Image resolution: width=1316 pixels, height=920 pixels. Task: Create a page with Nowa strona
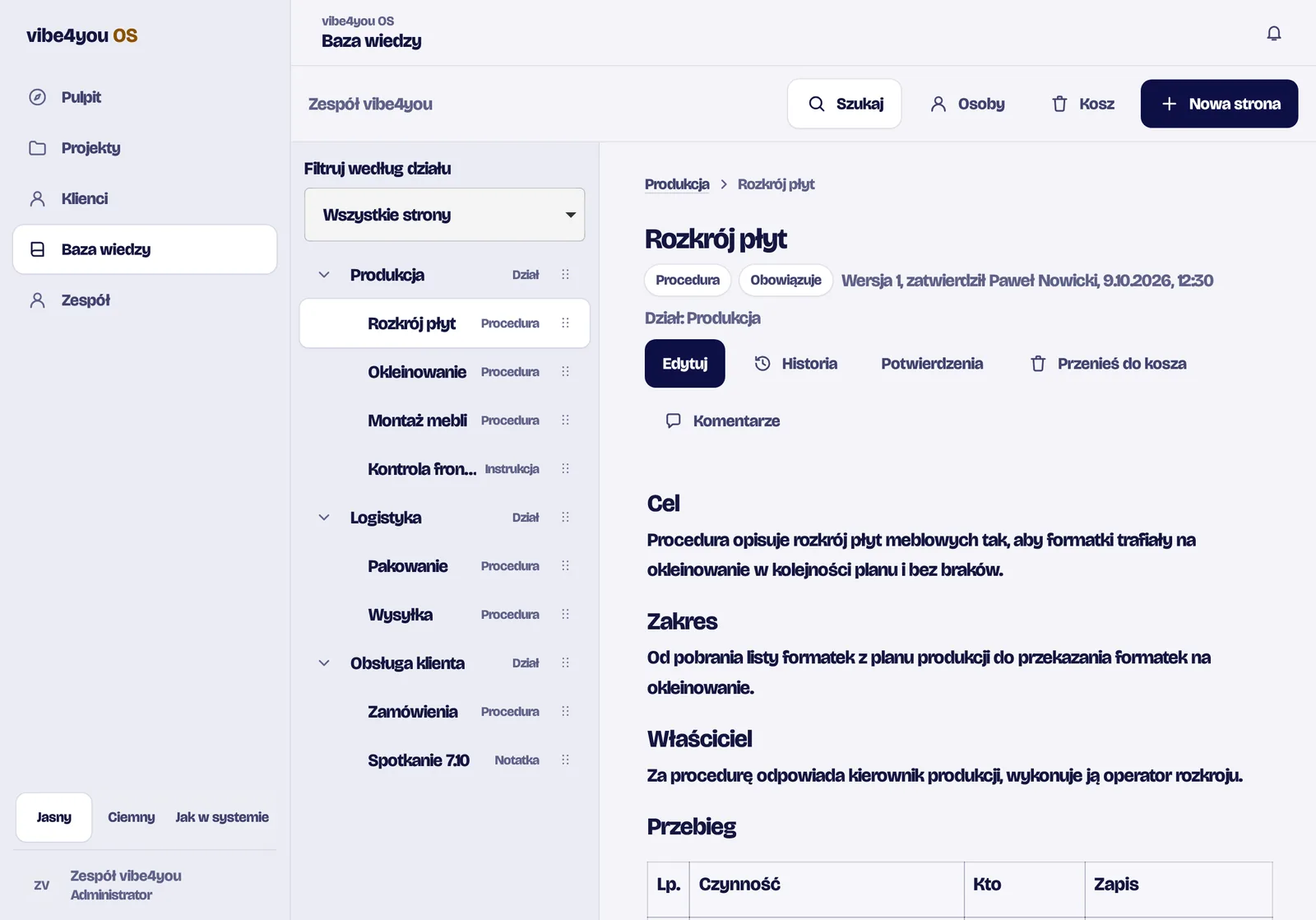click(1219, 104)
